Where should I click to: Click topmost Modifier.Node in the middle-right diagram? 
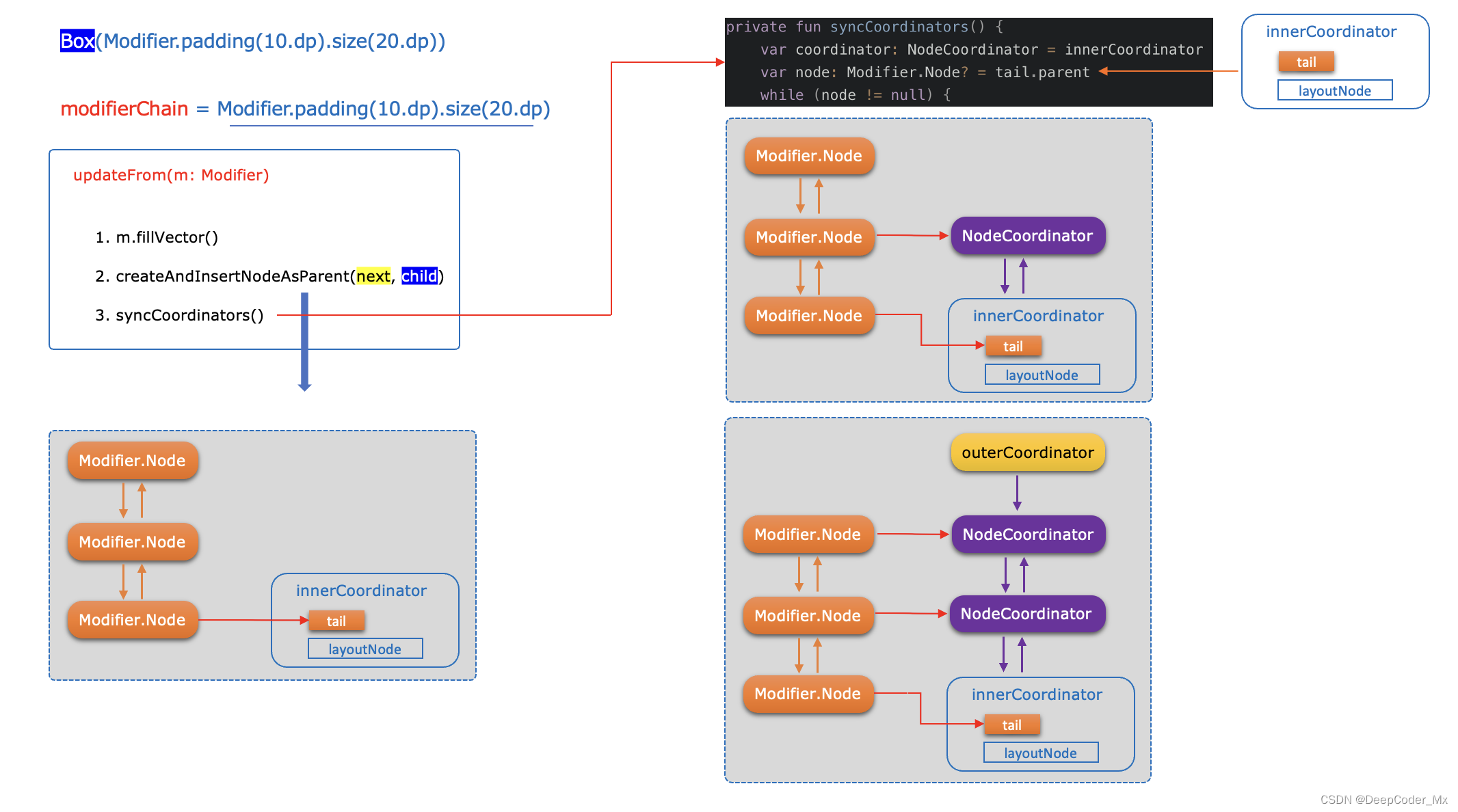coord(810,156)
